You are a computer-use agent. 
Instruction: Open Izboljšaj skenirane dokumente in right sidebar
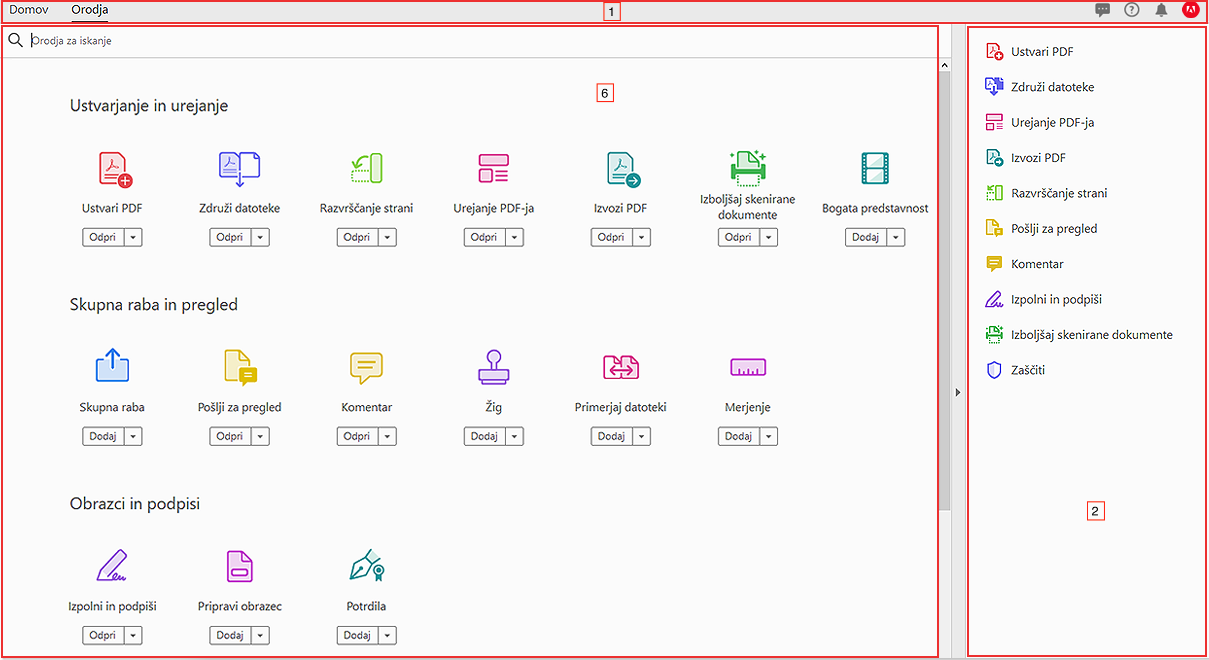pos(1078,335)
